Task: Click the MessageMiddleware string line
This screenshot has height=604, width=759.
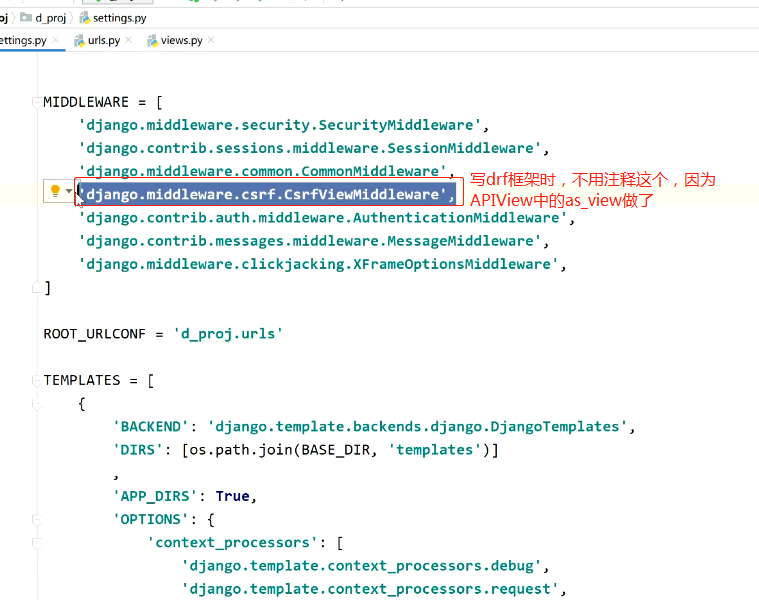Action: (x=314, y=242)
